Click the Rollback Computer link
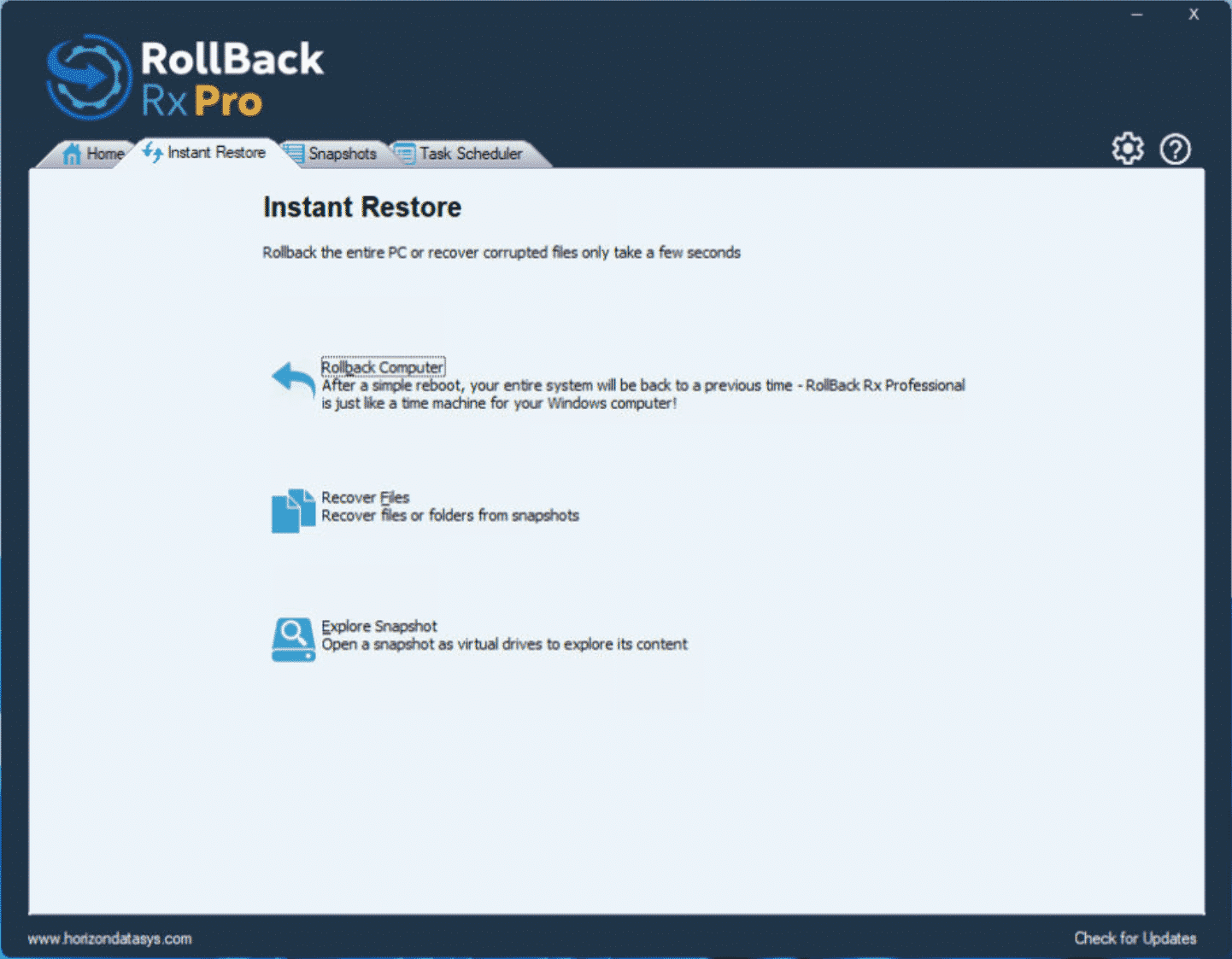This screenshot has height=959, width=1232. coord(383,366)
